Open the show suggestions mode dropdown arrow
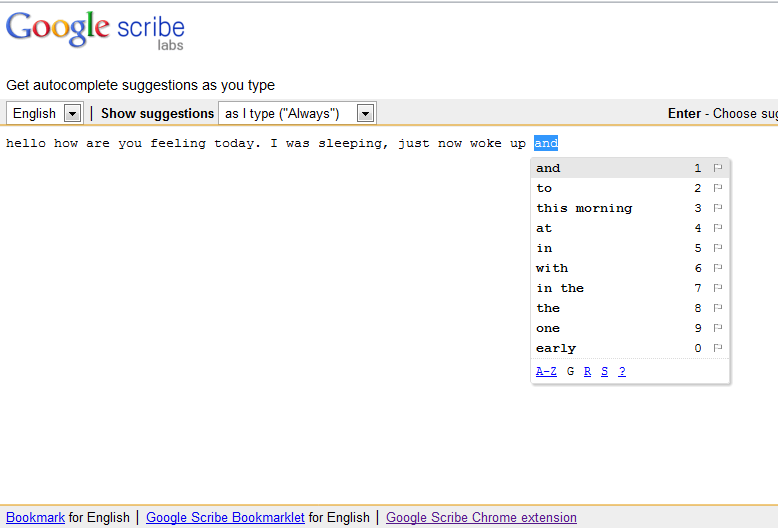778x528 pixels. point(365,114)
